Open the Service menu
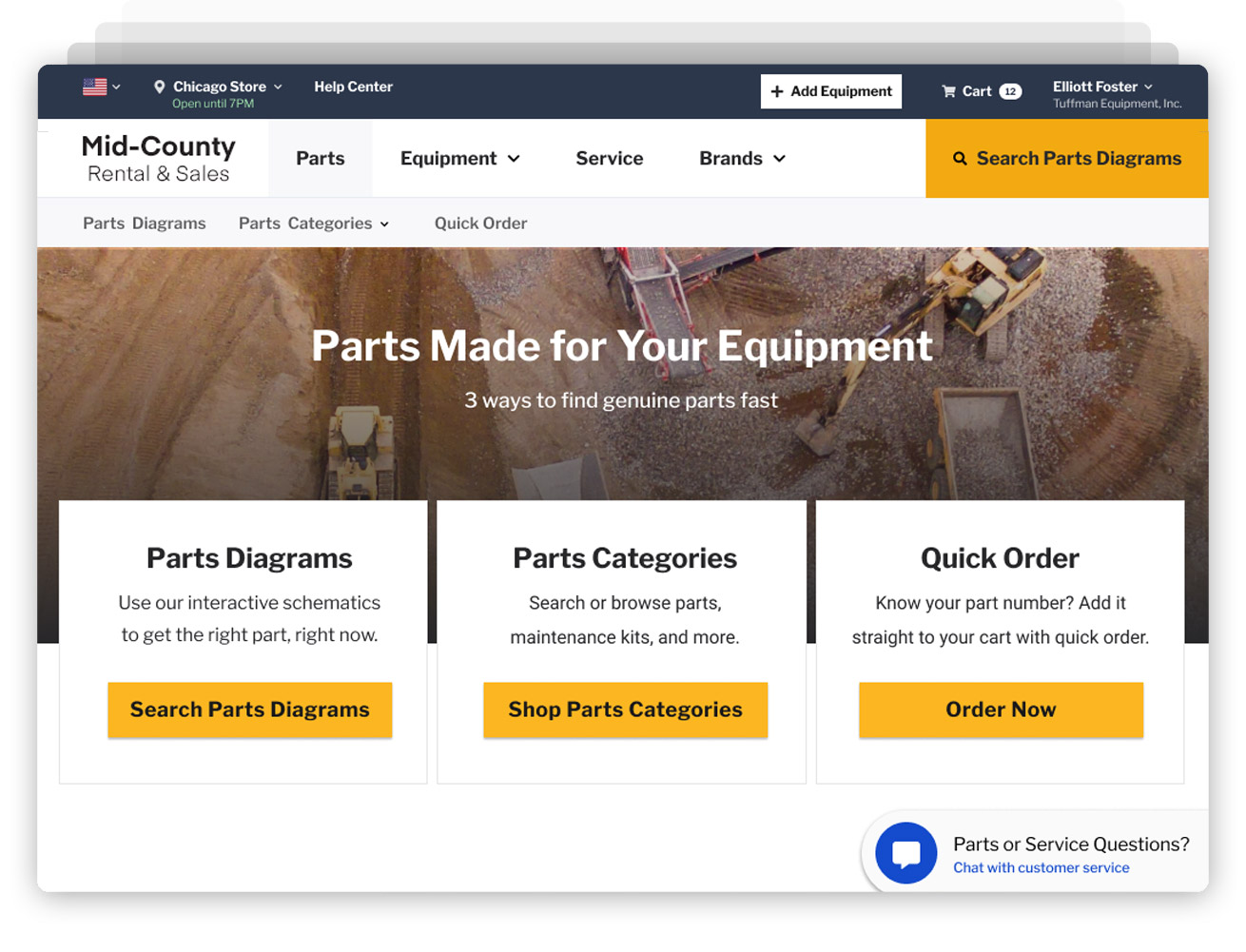This screenshot has width=1246, height=952. tap(609, 159)
